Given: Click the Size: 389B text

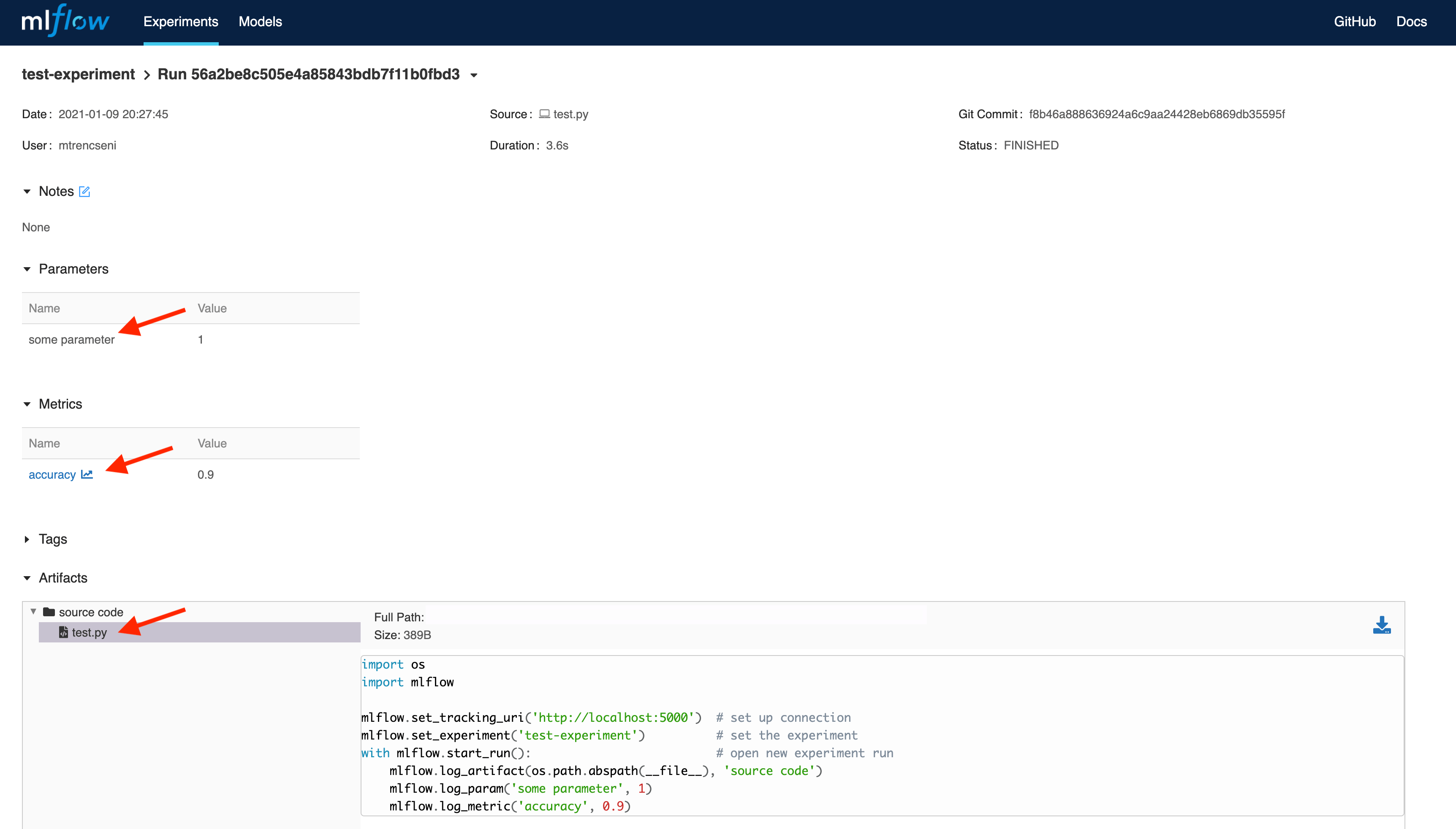Looking at the screenshot, I should 402,635.
